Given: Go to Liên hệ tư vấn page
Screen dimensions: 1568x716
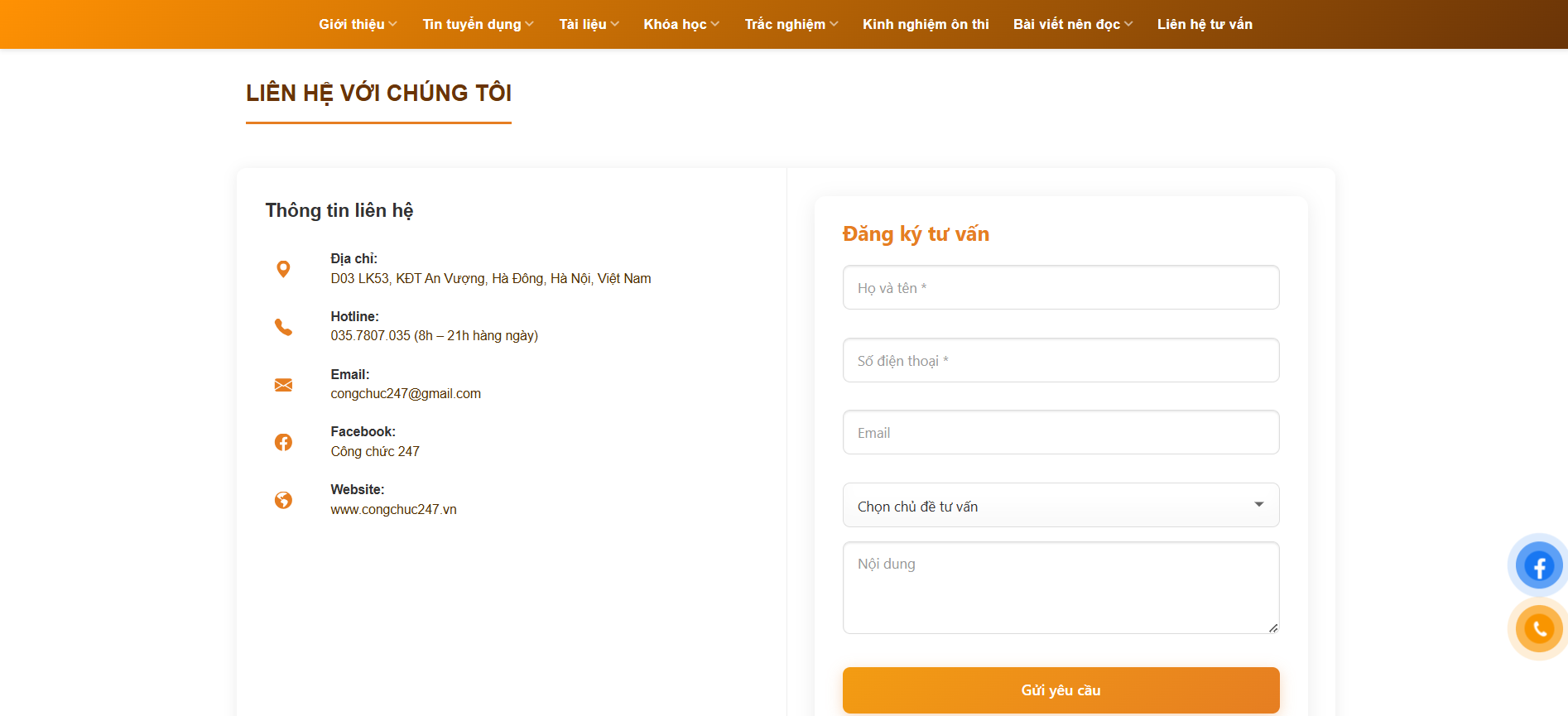Looking at the screenshot, I should [1205, 25].
